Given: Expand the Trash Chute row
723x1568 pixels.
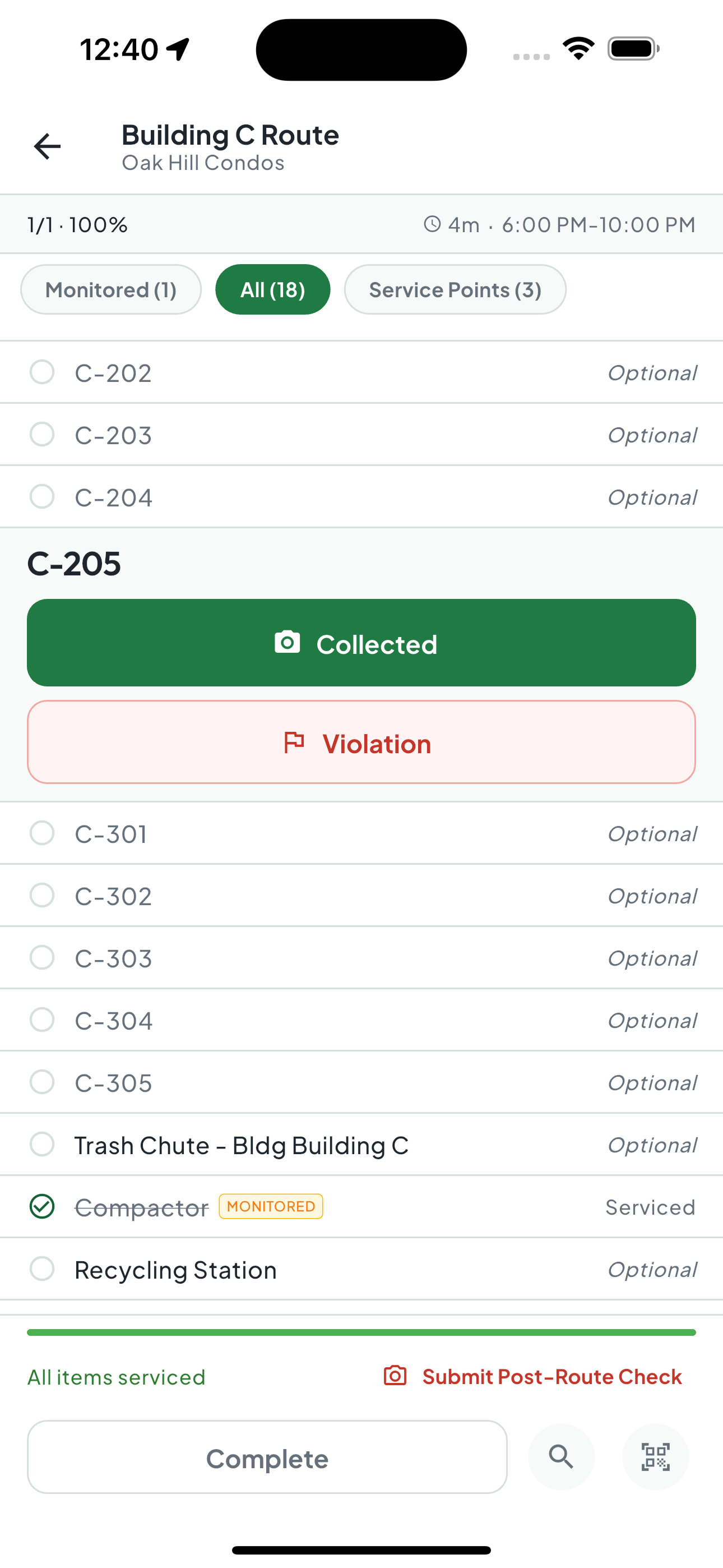Looking at the screenshot, I should [361, 1145].
